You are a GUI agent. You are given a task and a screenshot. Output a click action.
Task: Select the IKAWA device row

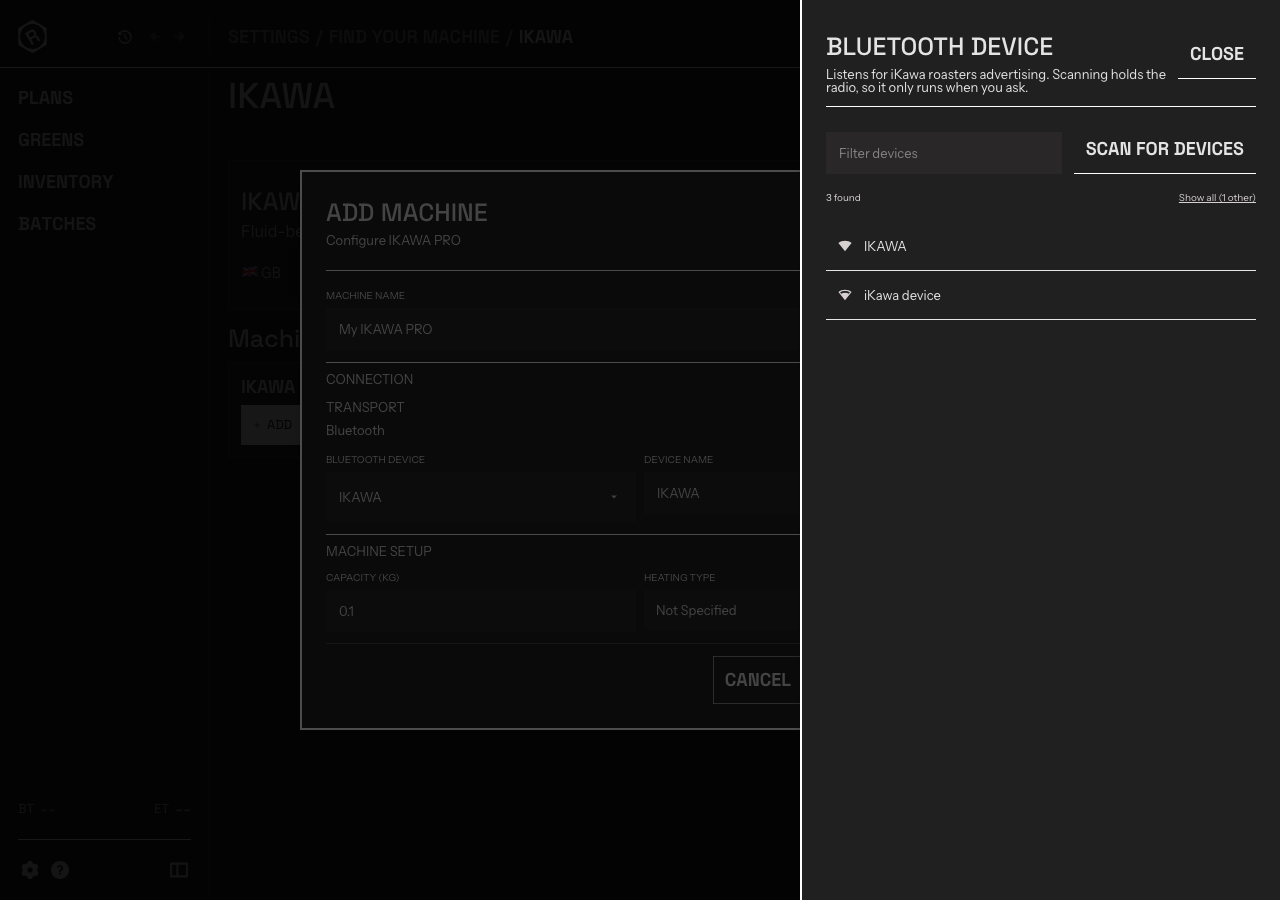[1041, 246]
